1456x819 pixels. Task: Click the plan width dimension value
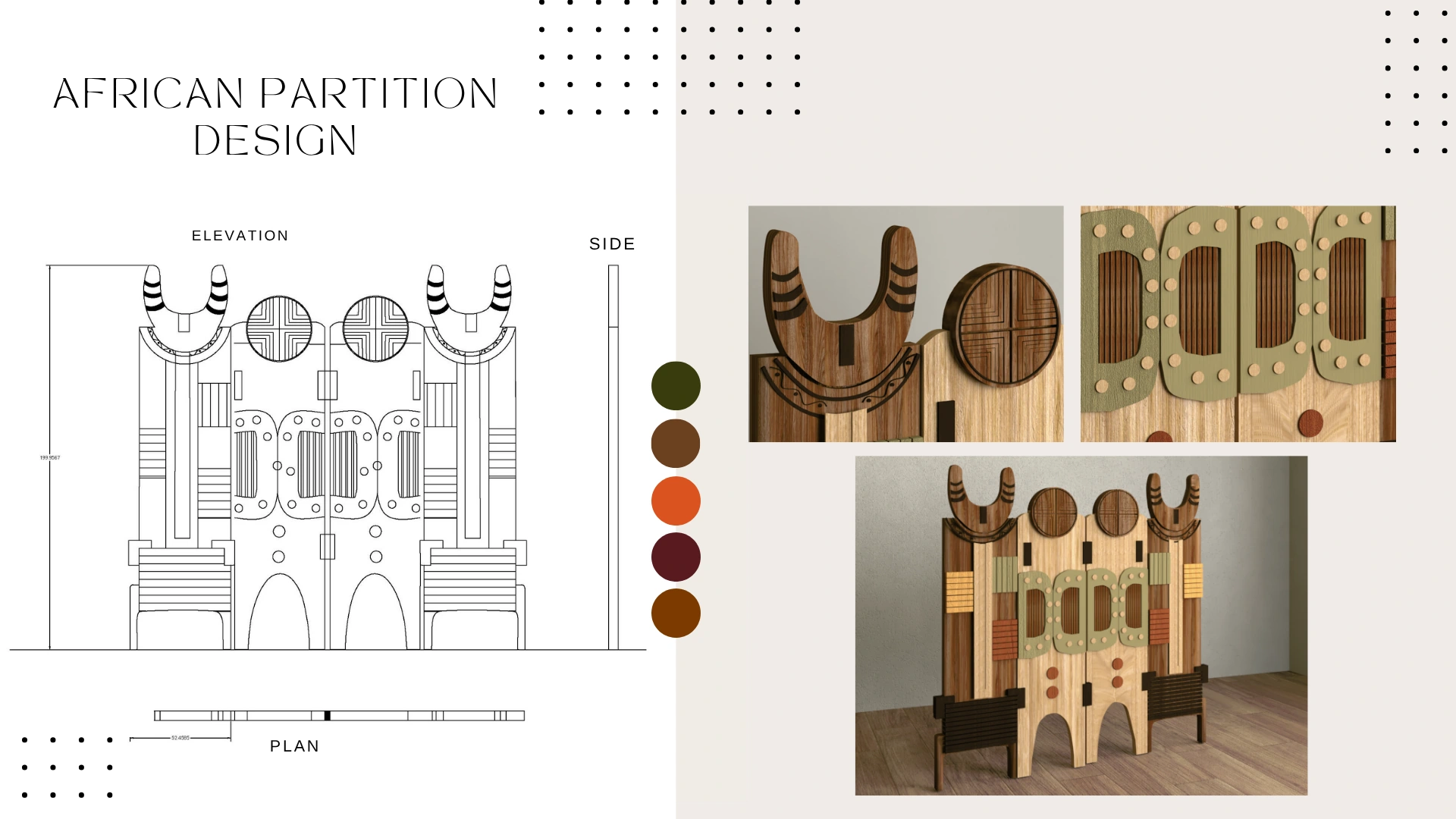click(x=180, y=738)
